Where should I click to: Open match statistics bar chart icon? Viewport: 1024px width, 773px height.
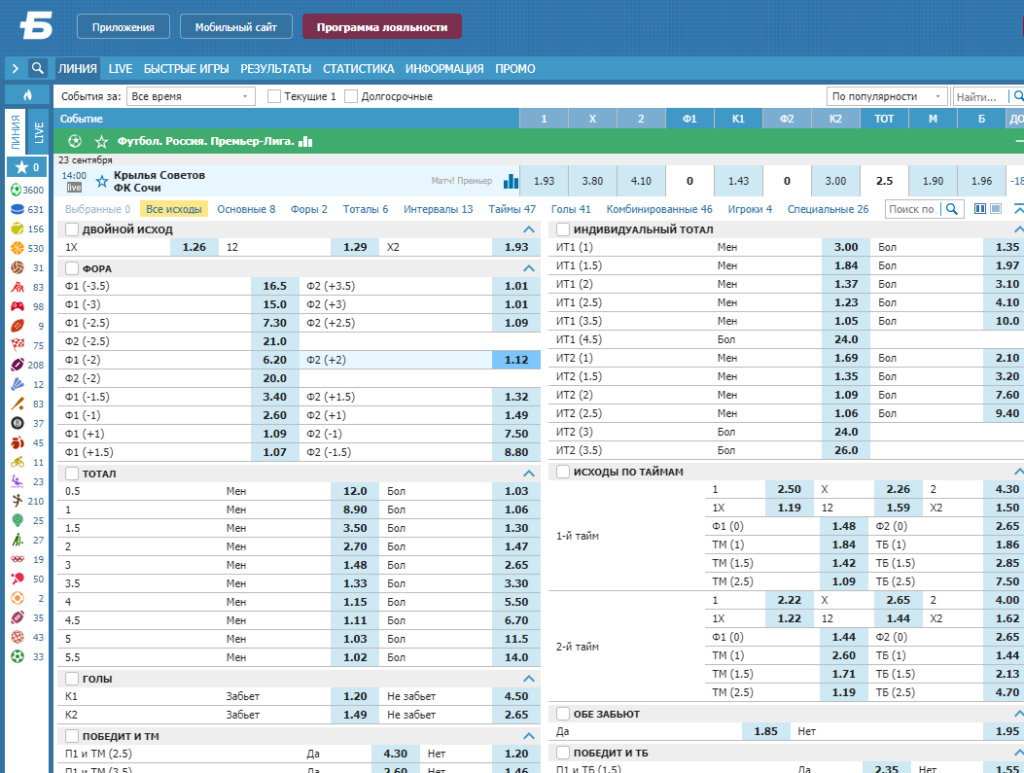[x=511, y=181]
